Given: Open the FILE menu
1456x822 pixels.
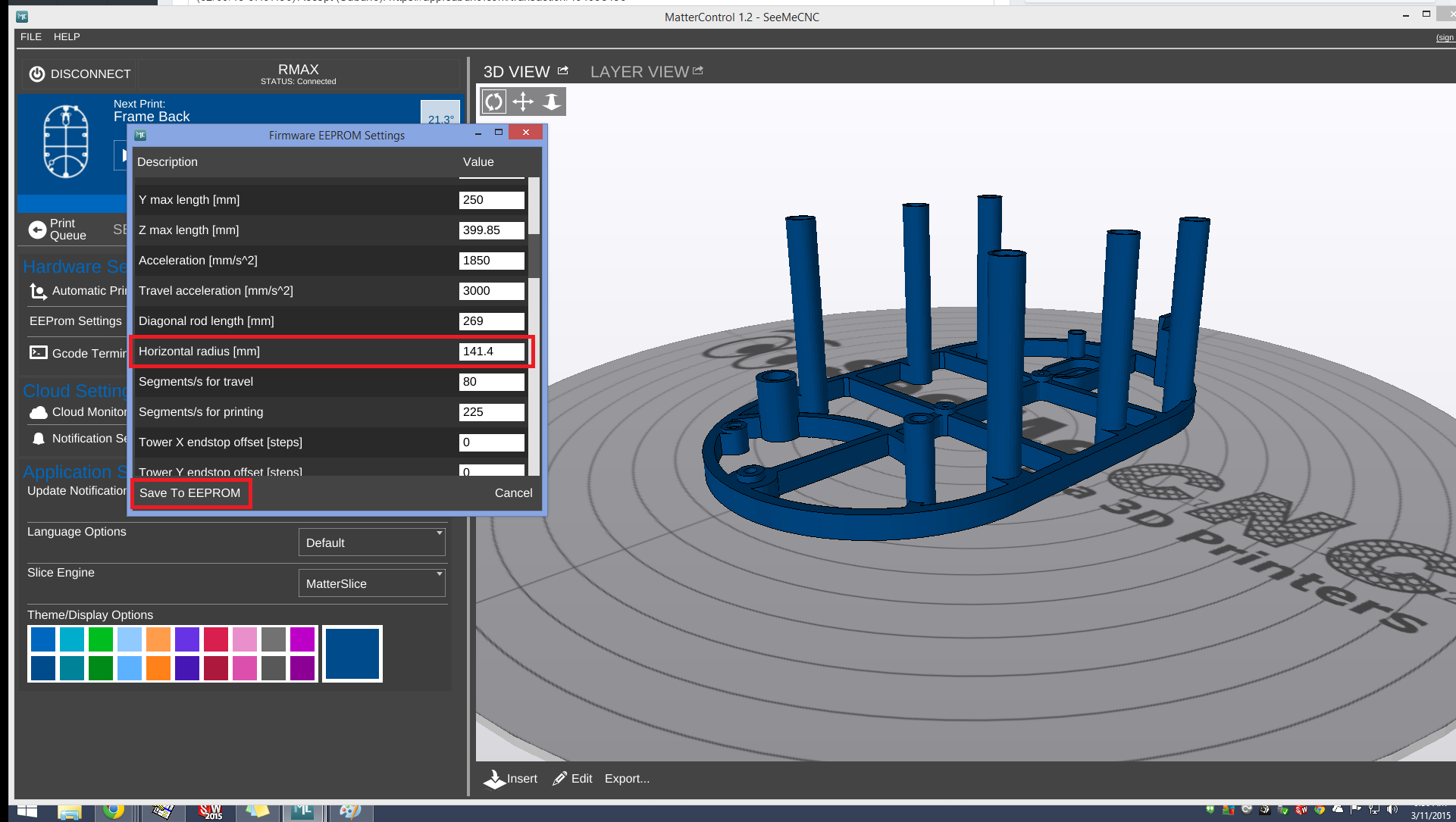Looking at the screenshot, I should click(x=31, y=36).
